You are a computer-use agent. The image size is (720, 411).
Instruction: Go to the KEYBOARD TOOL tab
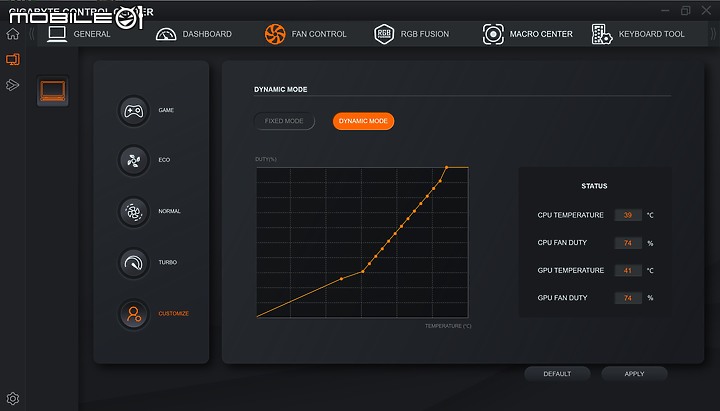click(x=652, y=34)
